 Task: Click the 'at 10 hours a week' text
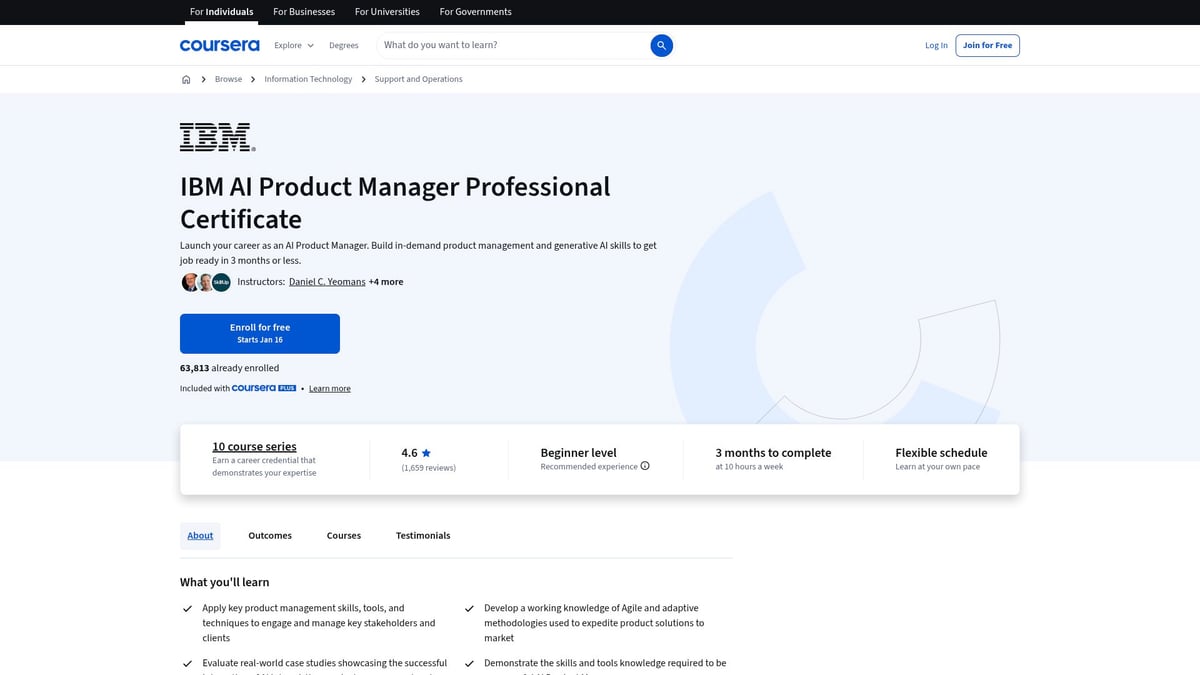click(749, 466)
